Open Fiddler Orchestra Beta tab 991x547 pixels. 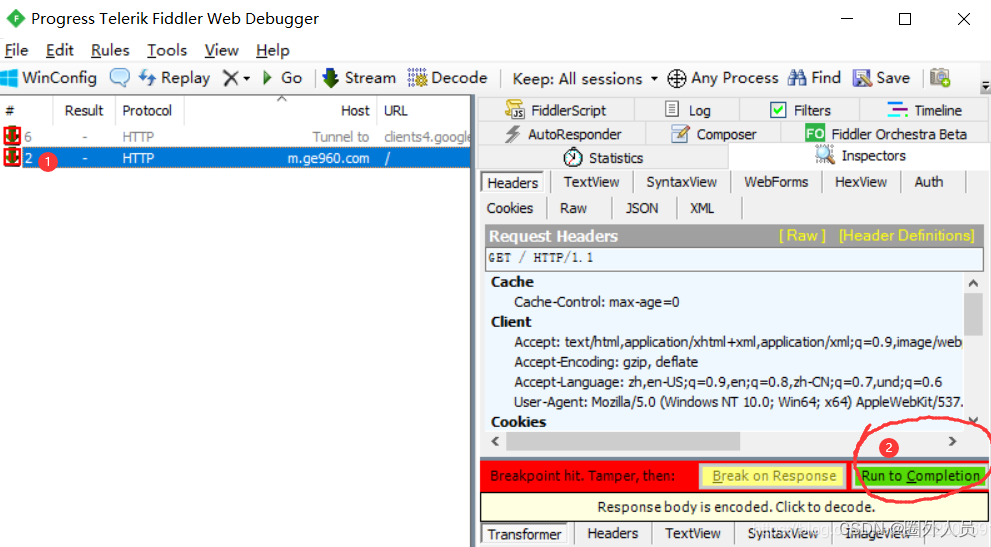click(x=885, y=134)
